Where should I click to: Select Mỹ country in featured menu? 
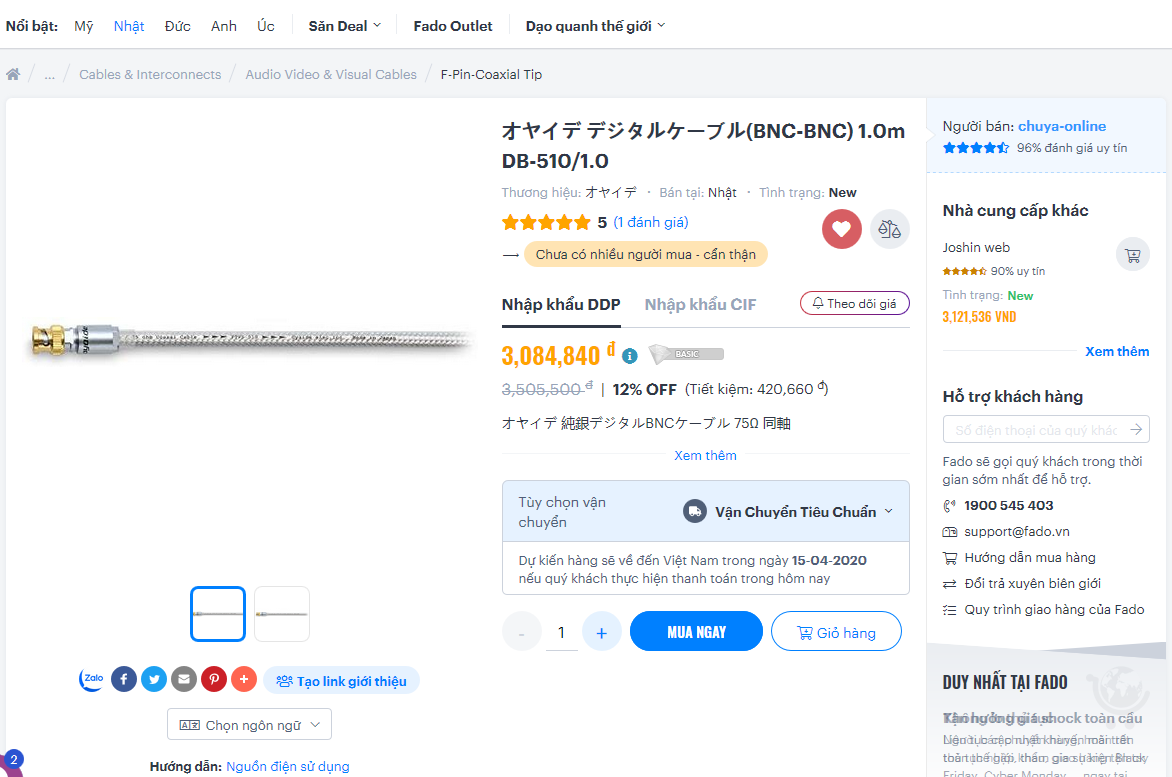pos(84,26)
